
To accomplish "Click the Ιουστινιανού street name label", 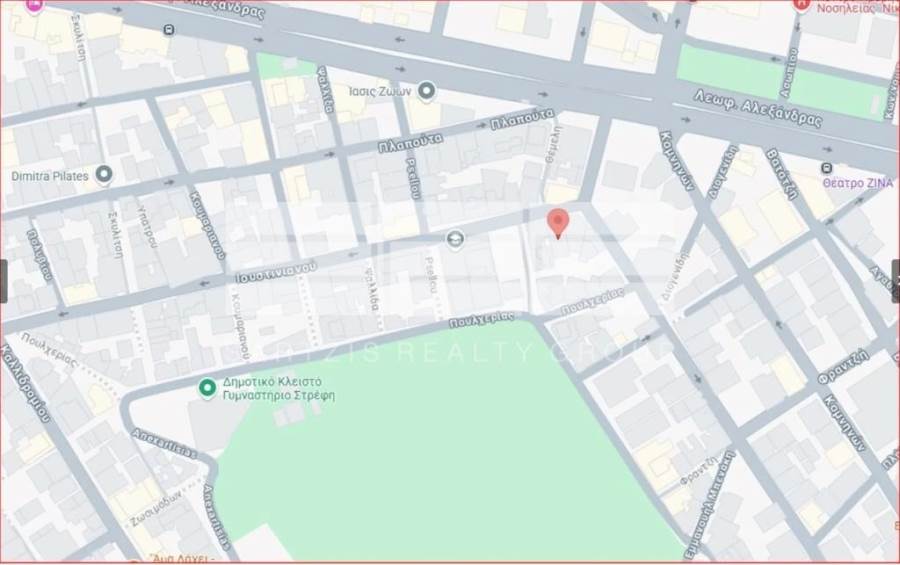I will point(276,272).
